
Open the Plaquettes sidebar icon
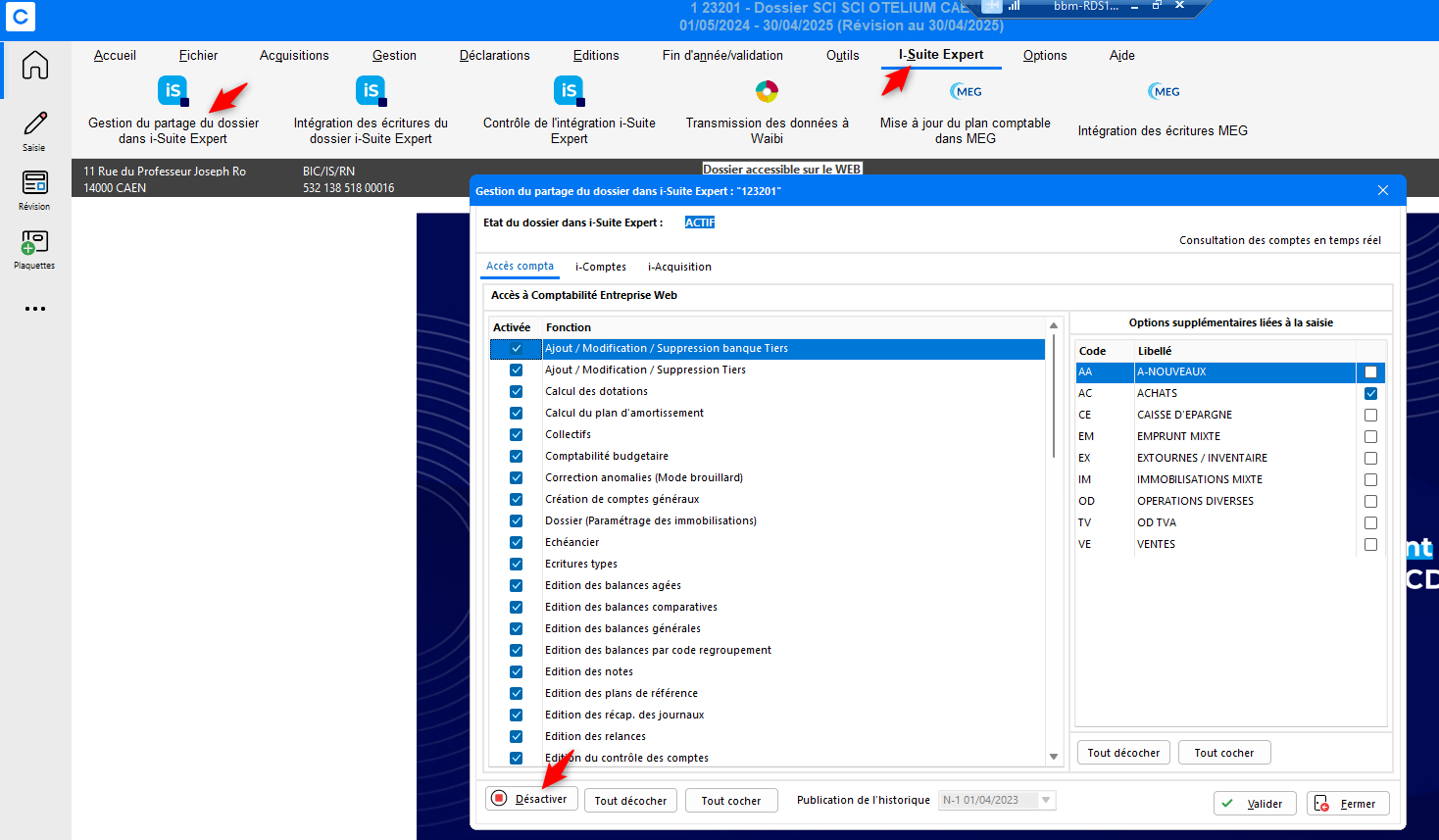[x=35, y=243]
